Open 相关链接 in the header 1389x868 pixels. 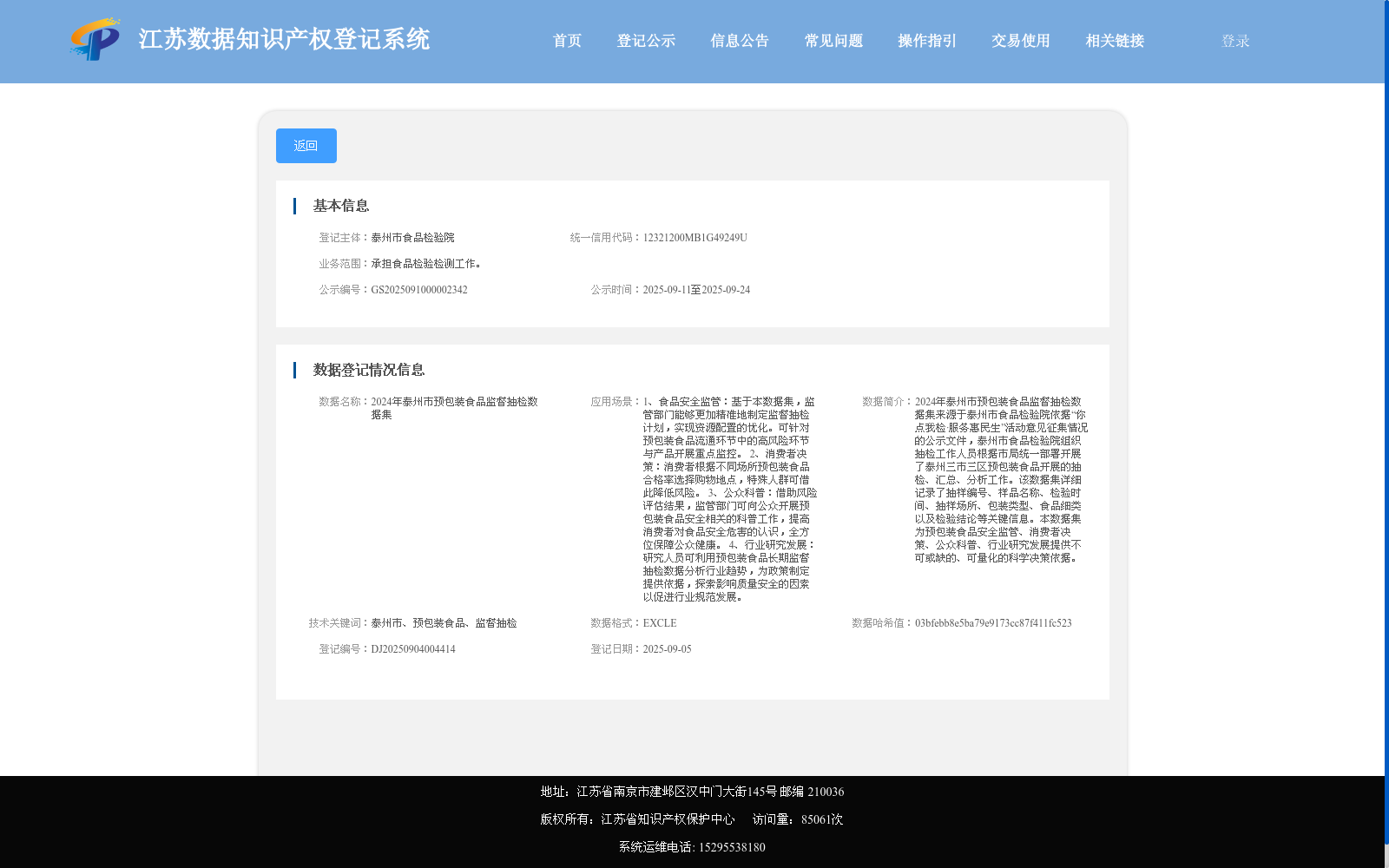tap(1115, 41)
